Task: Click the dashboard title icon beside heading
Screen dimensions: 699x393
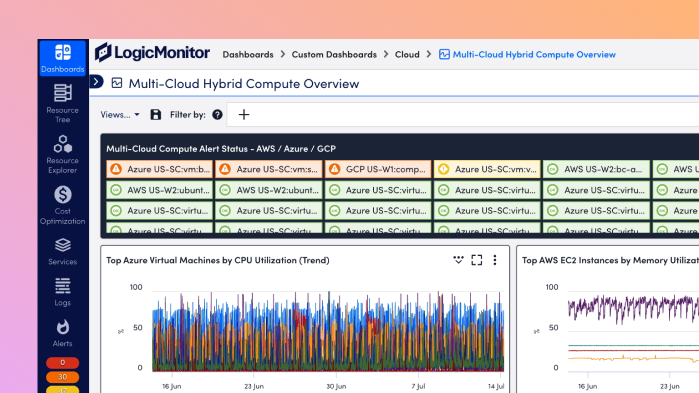Action: (117, 83)
